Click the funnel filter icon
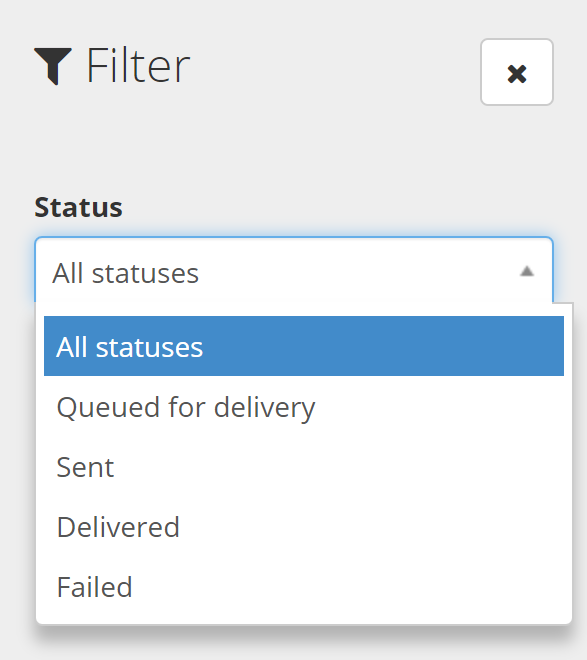Screen dimensions: 587x660 coord(53,66)
